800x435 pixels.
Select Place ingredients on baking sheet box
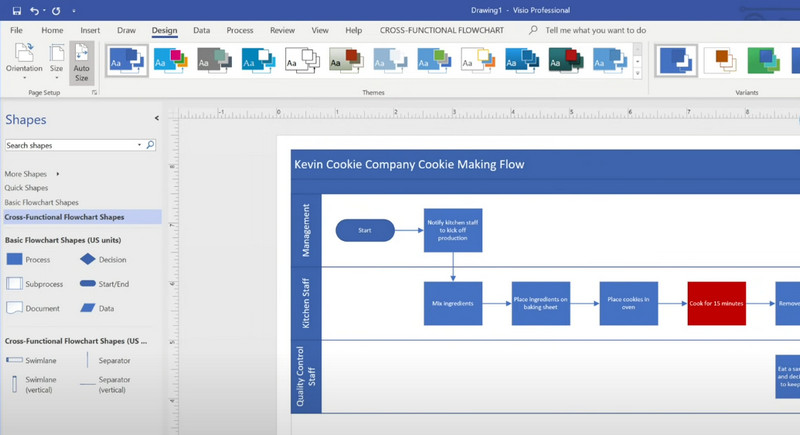tap(541, 303)
